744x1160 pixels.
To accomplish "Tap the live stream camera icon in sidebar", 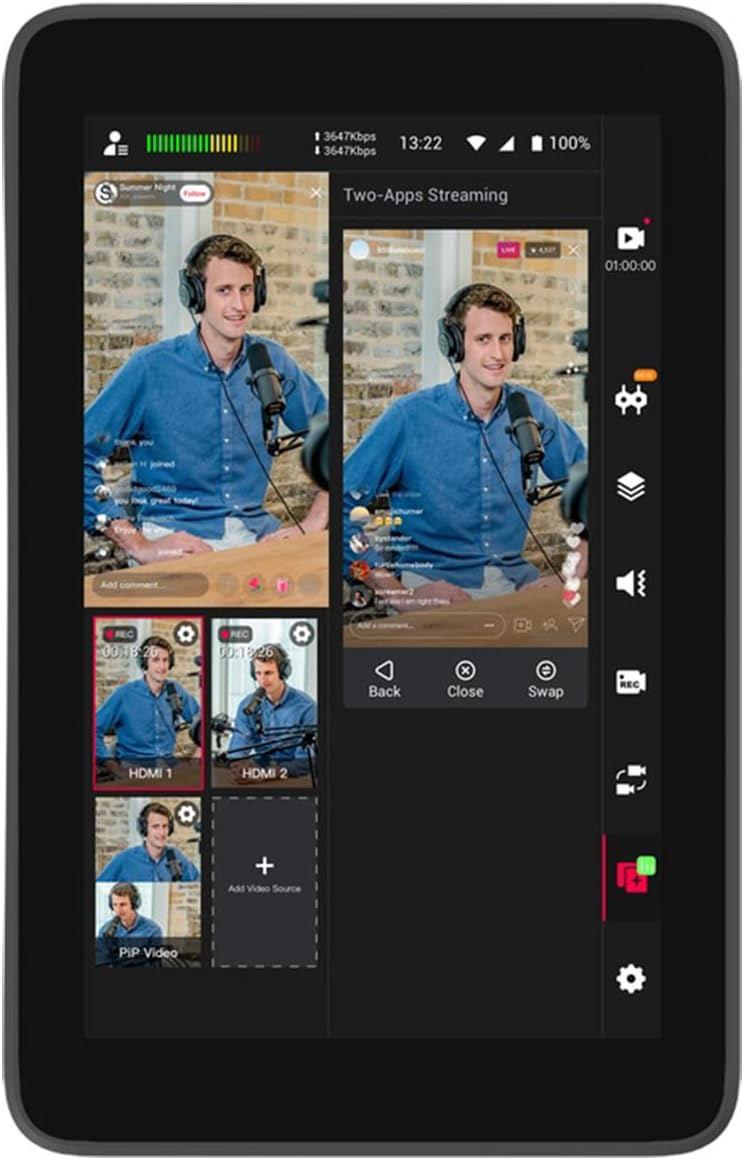I will (630, 238).
